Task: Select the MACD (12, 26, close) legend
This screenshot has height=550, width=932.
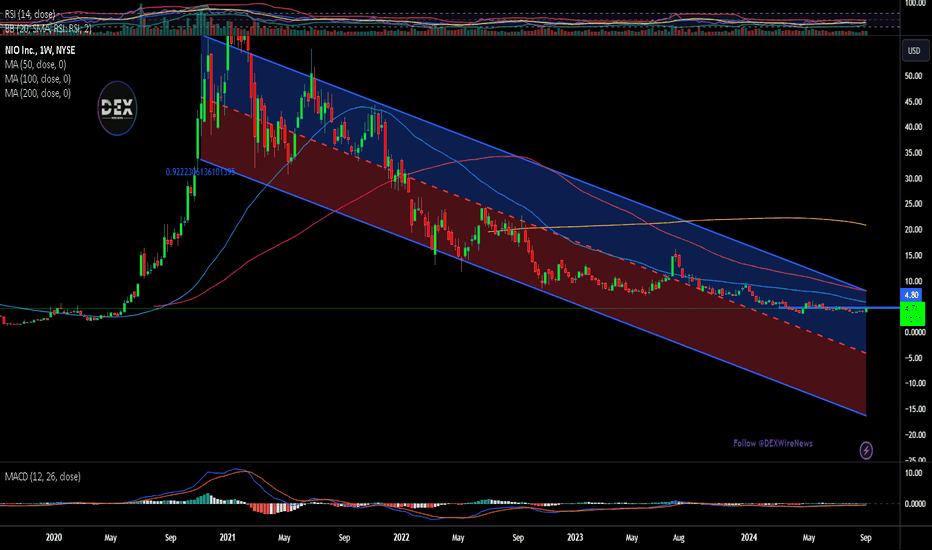Action: coord(43,476)
